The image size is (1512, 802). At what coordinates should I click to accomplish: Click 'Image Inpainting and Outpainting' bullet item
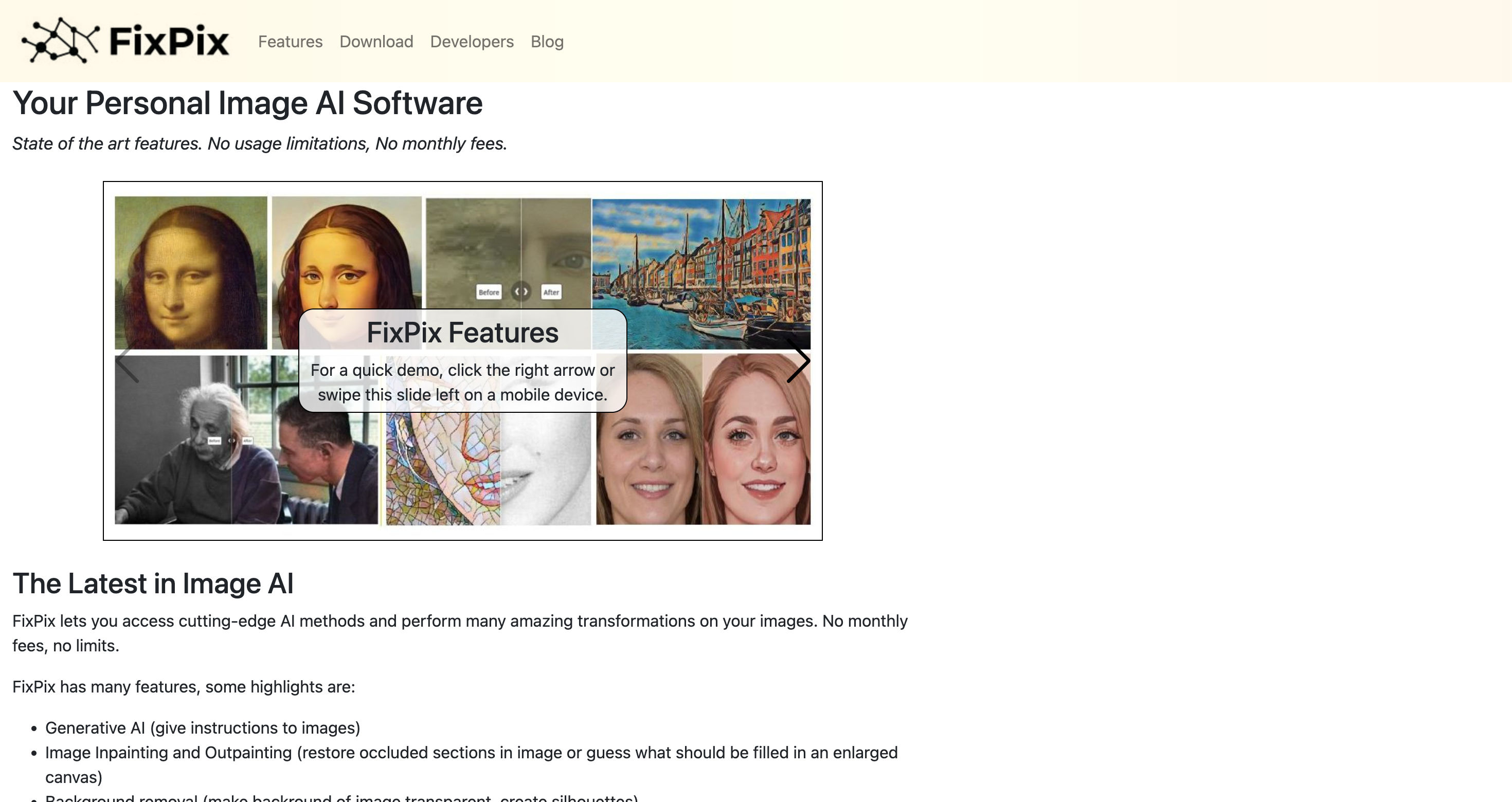coord(471,765)
